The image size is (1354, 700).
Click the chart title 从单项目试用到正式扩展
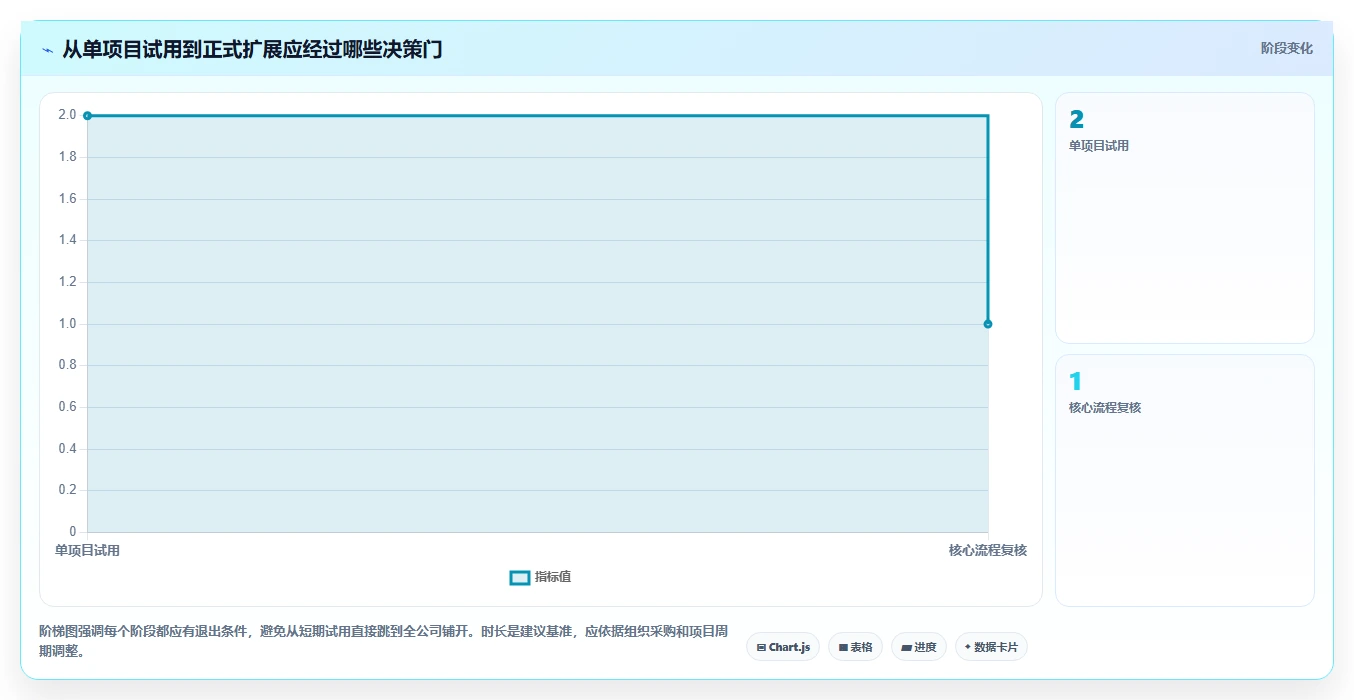coord(253,49)
